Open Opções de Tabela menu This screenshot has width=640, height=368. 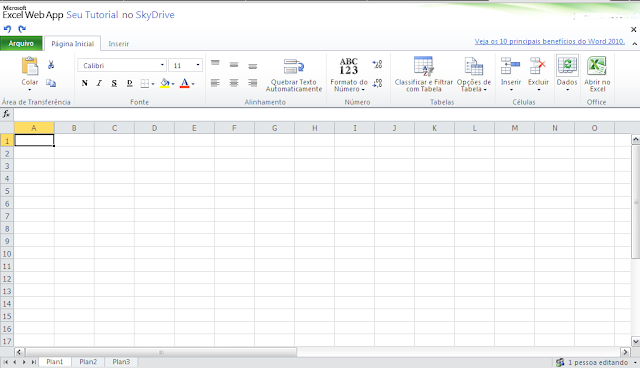(474, 74)
